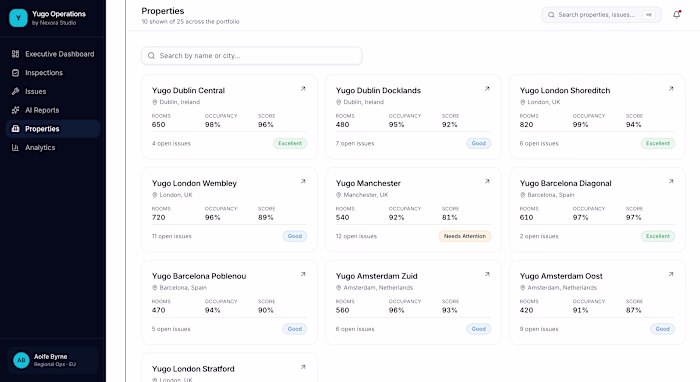Open Yugo Amsterdam Oost arrow icon
Screen dimensions: 700x382
tap(671, 274)
